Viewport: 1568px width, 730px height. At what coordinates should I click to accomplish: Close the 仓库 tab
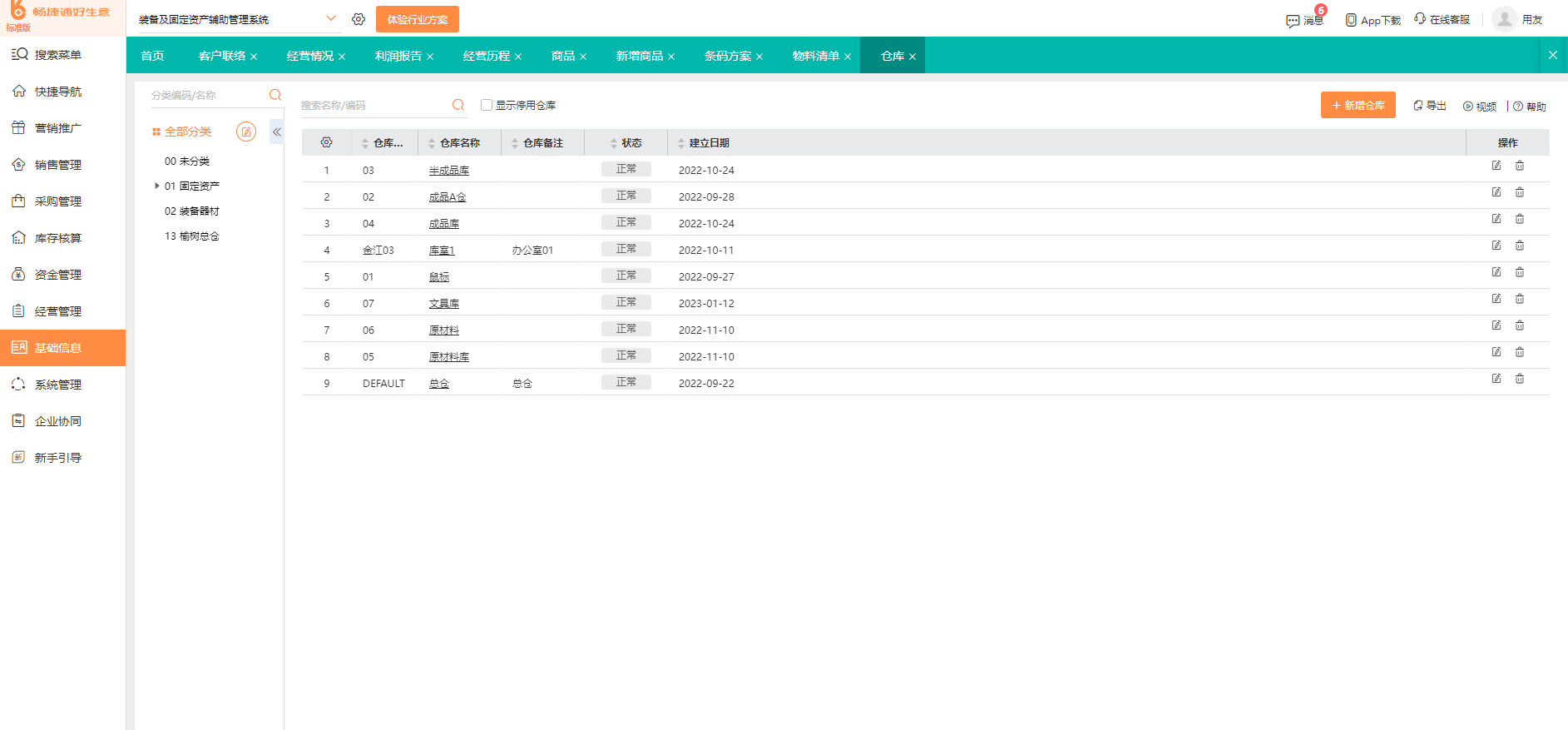click(913, 57)
